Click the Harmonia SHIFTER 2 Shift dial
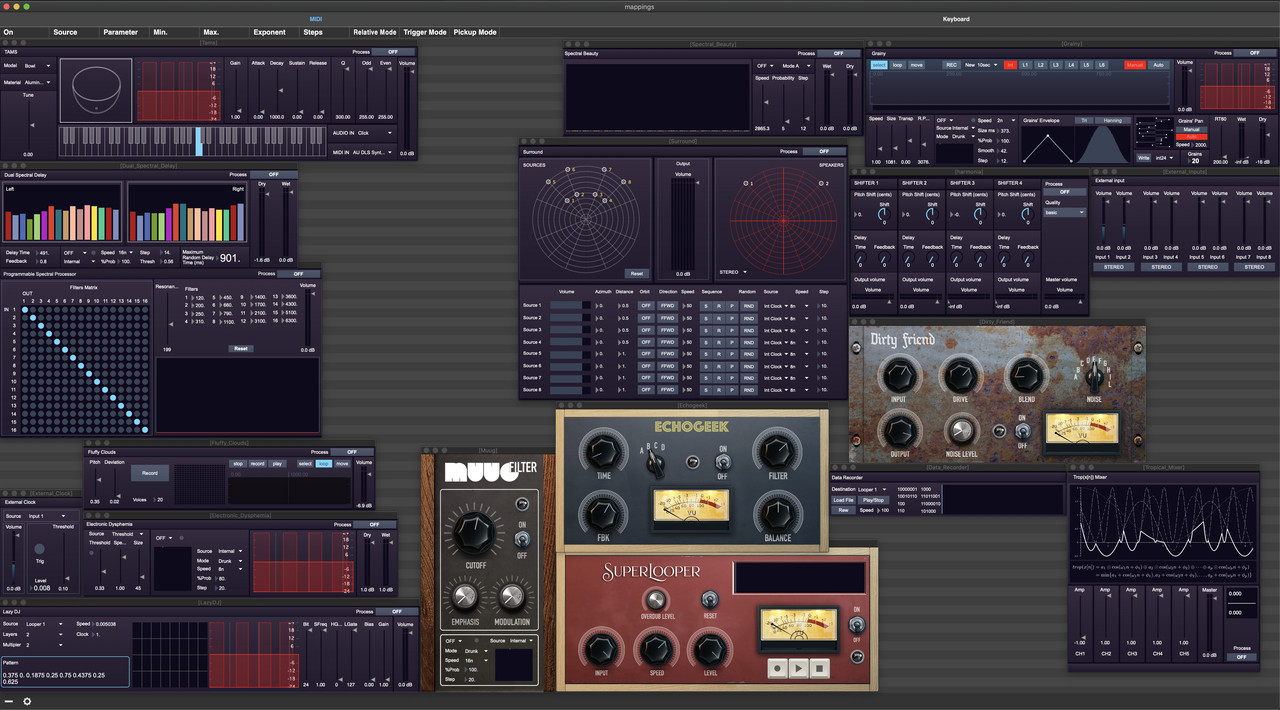This screenshot has height=710, width=1280. point(930,213)
